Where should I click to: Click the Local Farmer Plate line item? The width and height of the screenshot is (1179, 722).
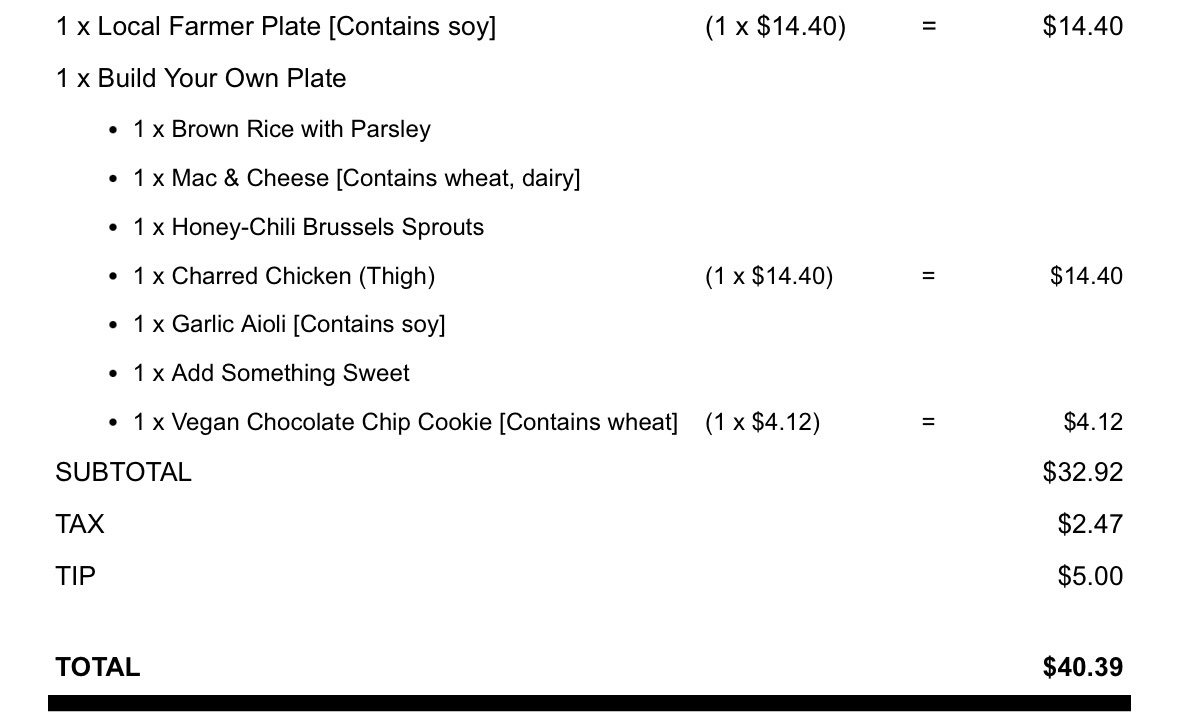pos(276,27)
